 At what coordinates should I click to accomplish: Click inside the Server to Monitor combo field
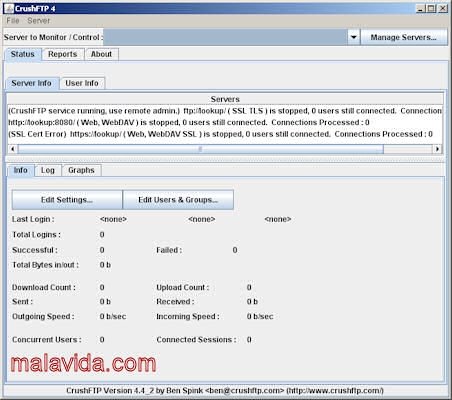tap(225, 37)
